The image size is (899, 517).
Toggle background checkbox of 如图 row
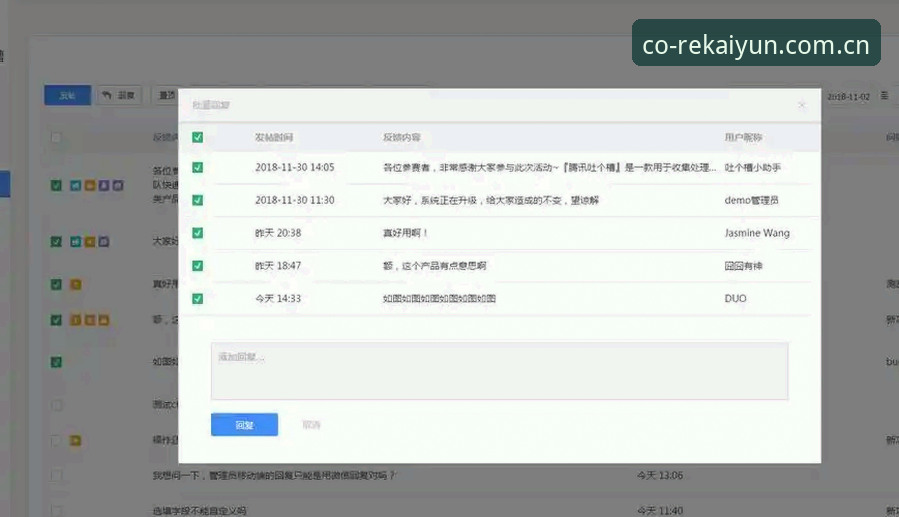click(x=56, y=362)
